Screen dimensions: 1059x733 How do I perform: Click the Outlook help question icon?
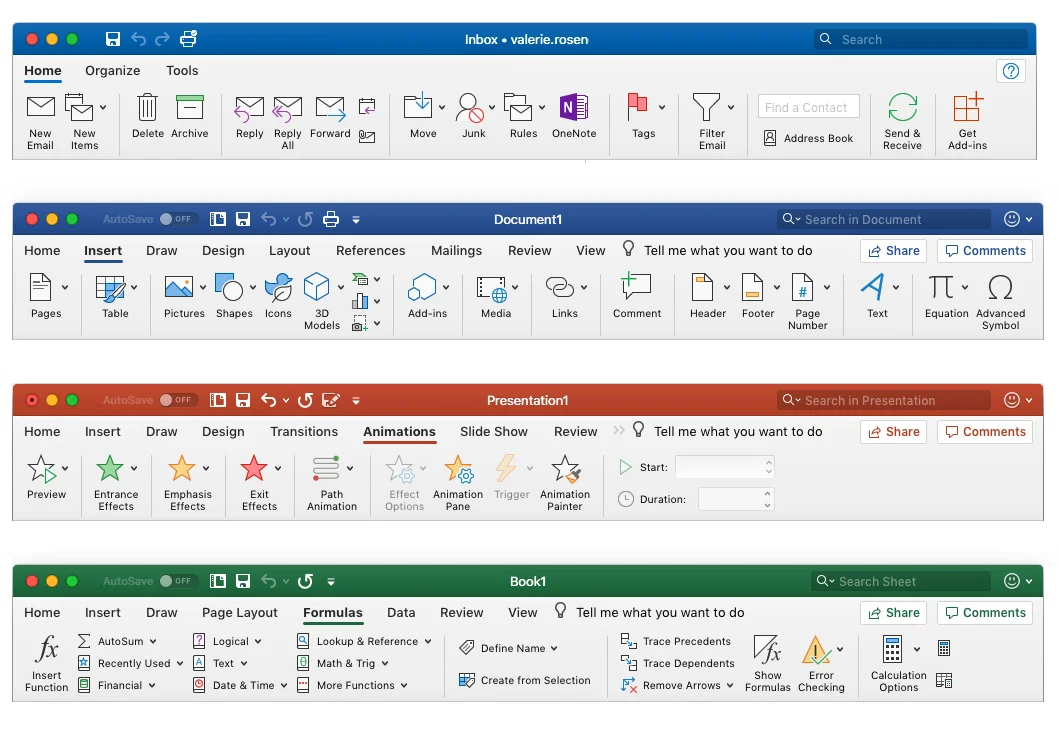(1011, 71)
